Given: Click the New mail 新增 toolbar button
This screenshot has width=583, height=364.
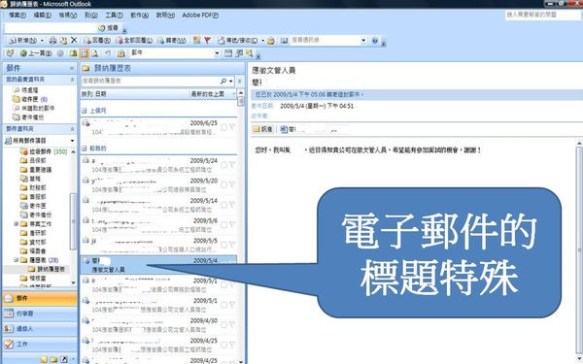Looking at the screenshot, I should pyautogui.click(x=23, y=40).
